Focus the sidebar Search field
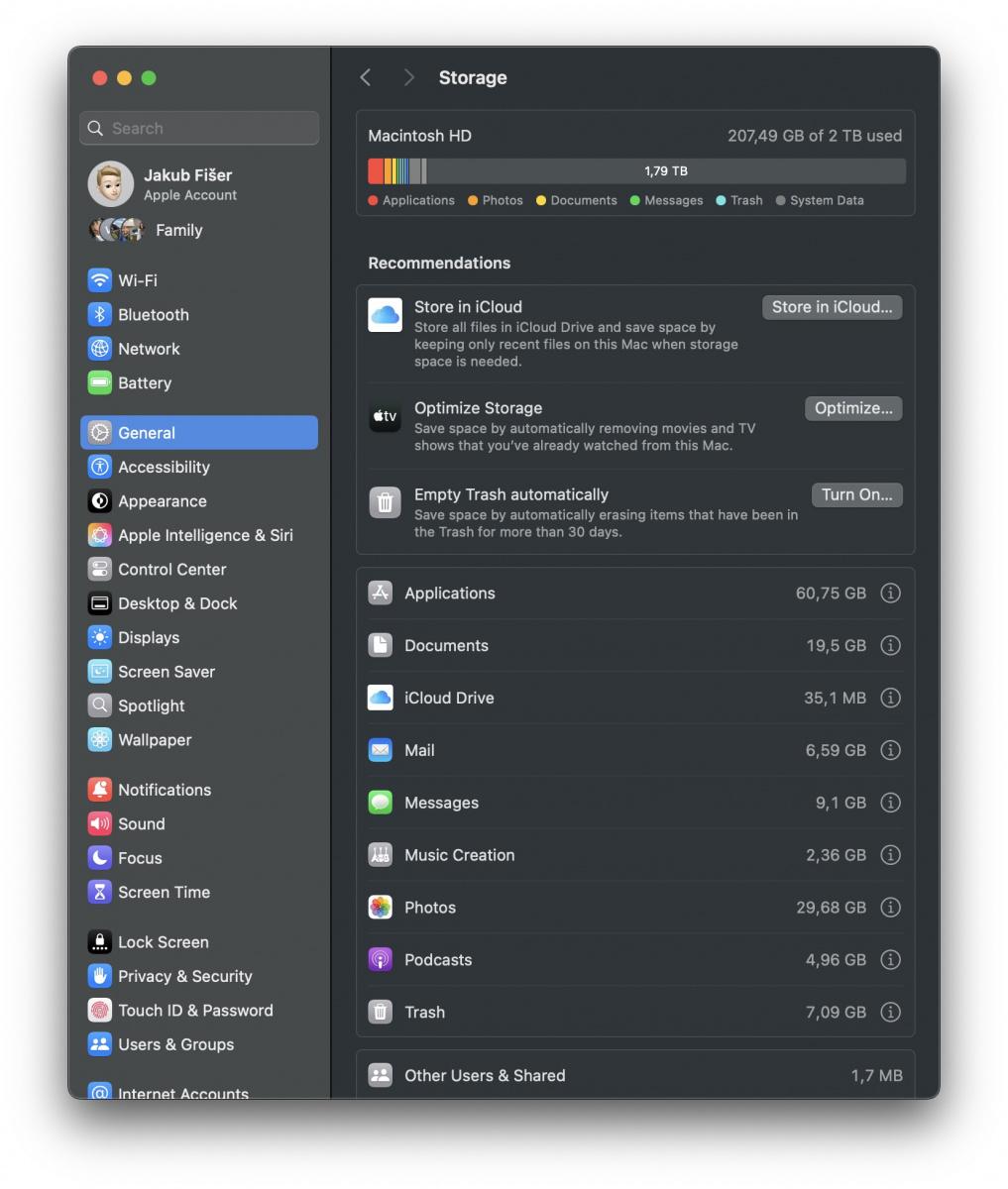 coord(199,128)
